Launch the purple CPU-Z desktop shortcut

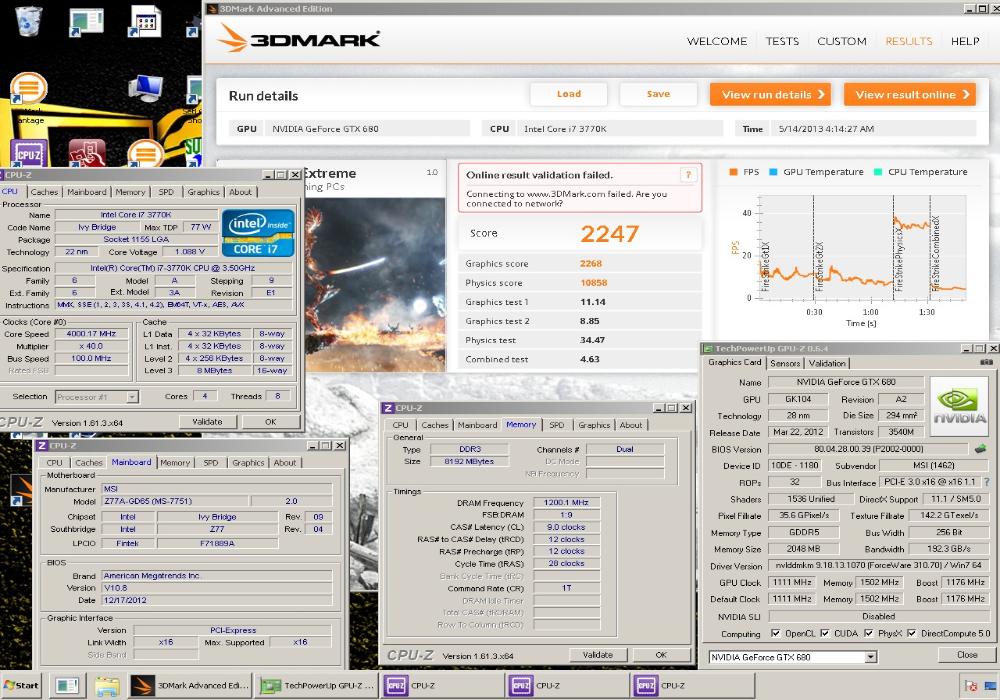[x=29, y=154]
